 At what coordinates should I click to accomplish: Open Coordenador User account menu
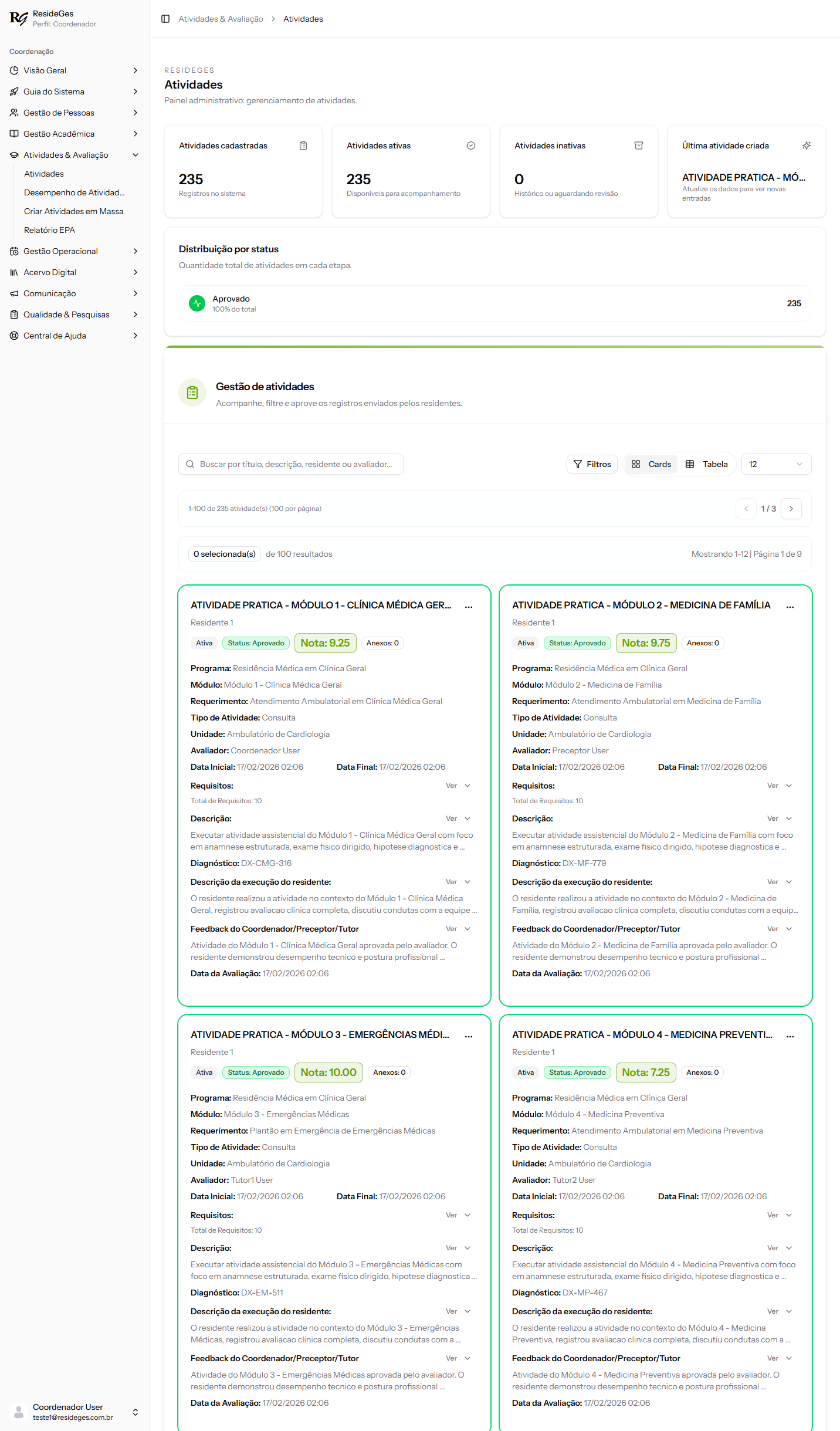click(74, 1412)
